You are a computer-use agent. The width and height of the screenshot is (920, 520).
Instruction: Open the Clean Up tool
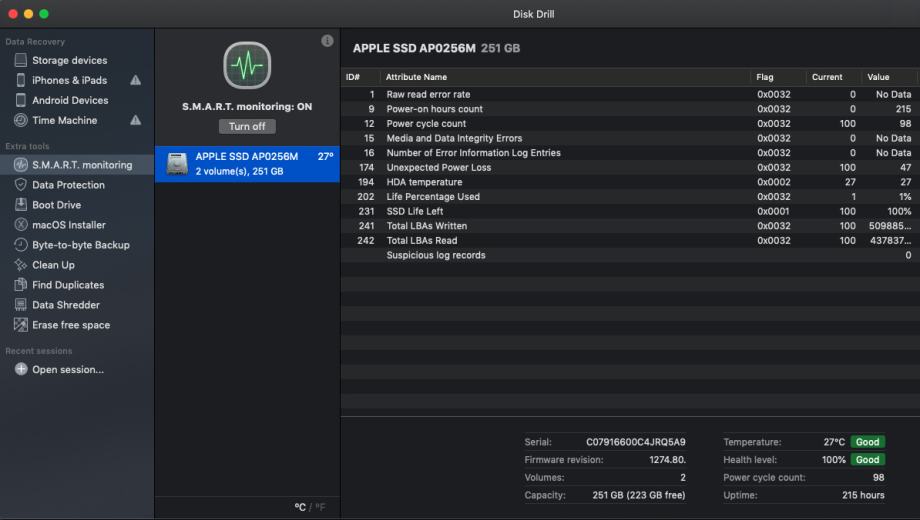[53, 265]
